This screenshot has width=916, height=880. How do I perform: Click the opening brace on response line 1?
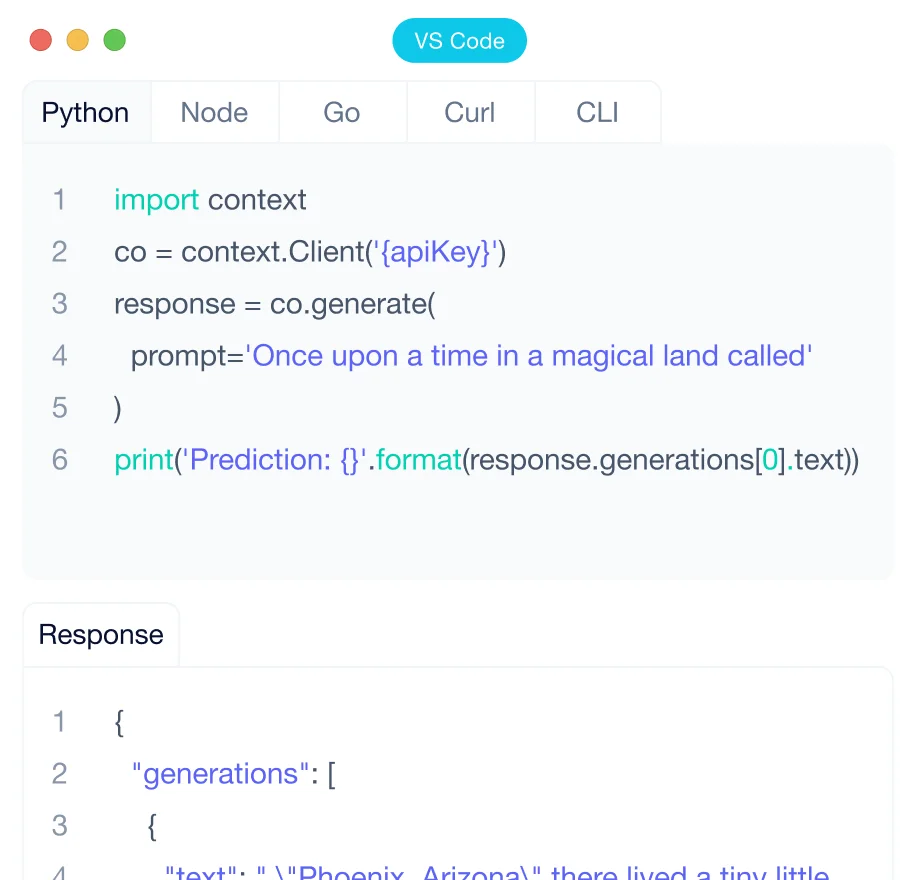click(117, 722)
